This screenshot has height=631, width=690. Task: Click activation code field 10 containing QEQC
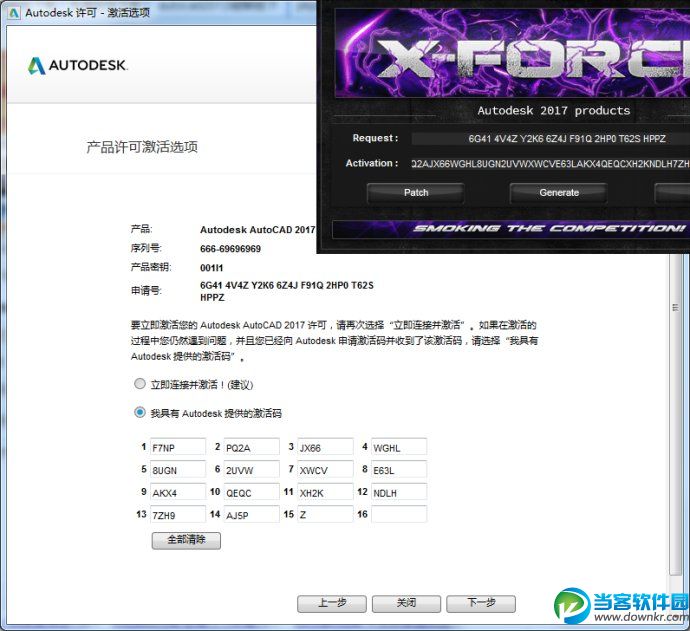251,492
